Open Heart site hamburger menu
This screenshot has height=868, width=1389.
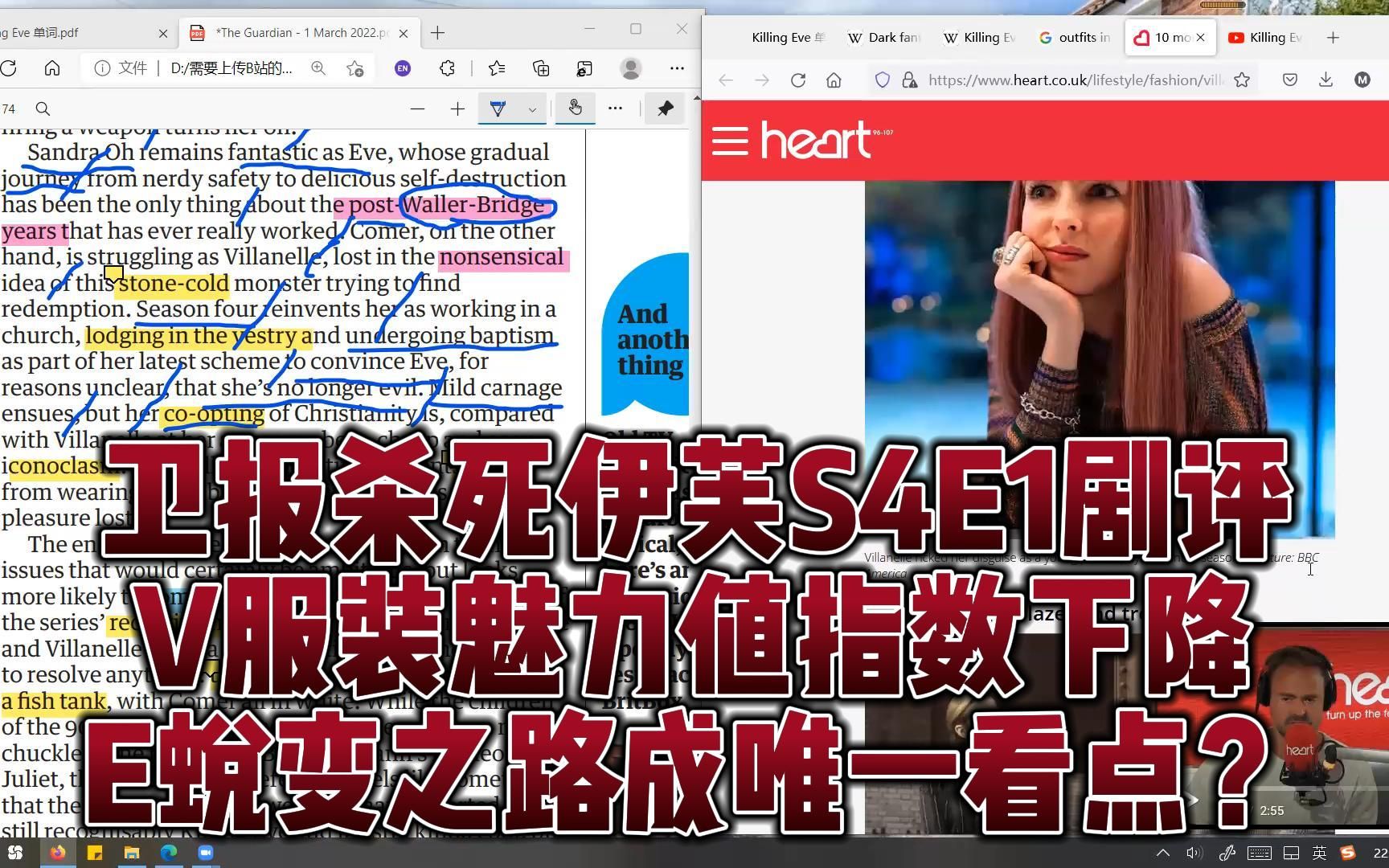click(x=730, y=141)
